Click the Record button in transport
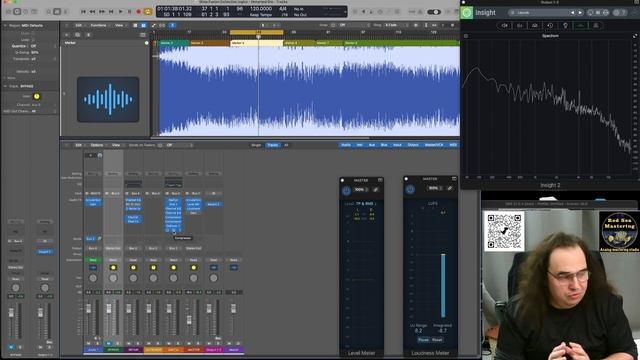Viewport: 640px width, 360px height. click(138, 12)
